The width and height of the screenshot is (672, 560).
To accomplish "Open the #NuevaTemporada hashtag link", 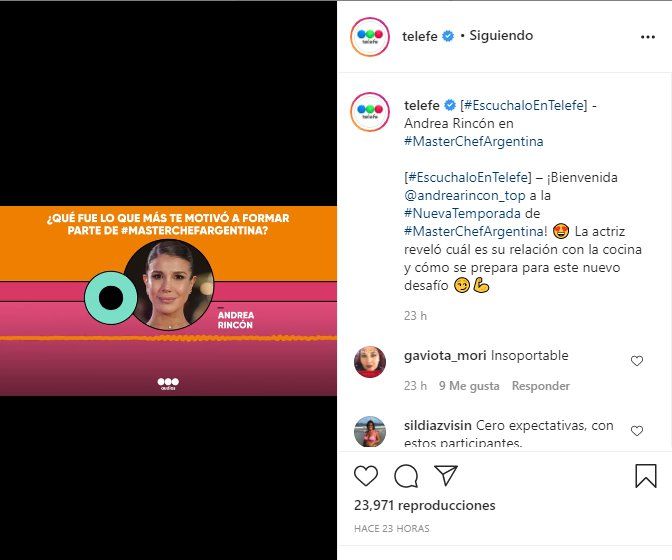I will pyautogui.click(x=462, y=213).
